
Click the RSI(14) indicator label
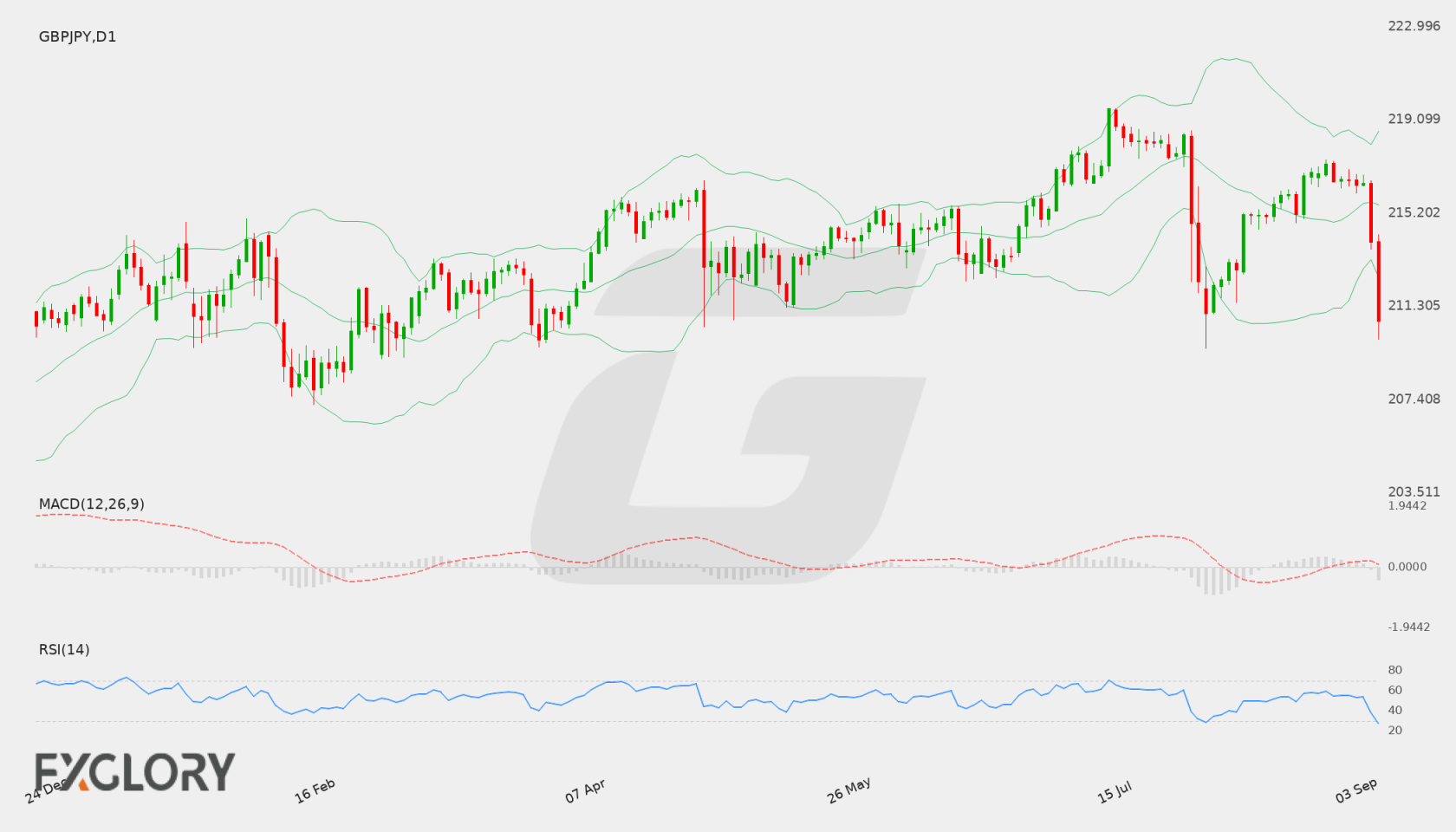point(64,649)
